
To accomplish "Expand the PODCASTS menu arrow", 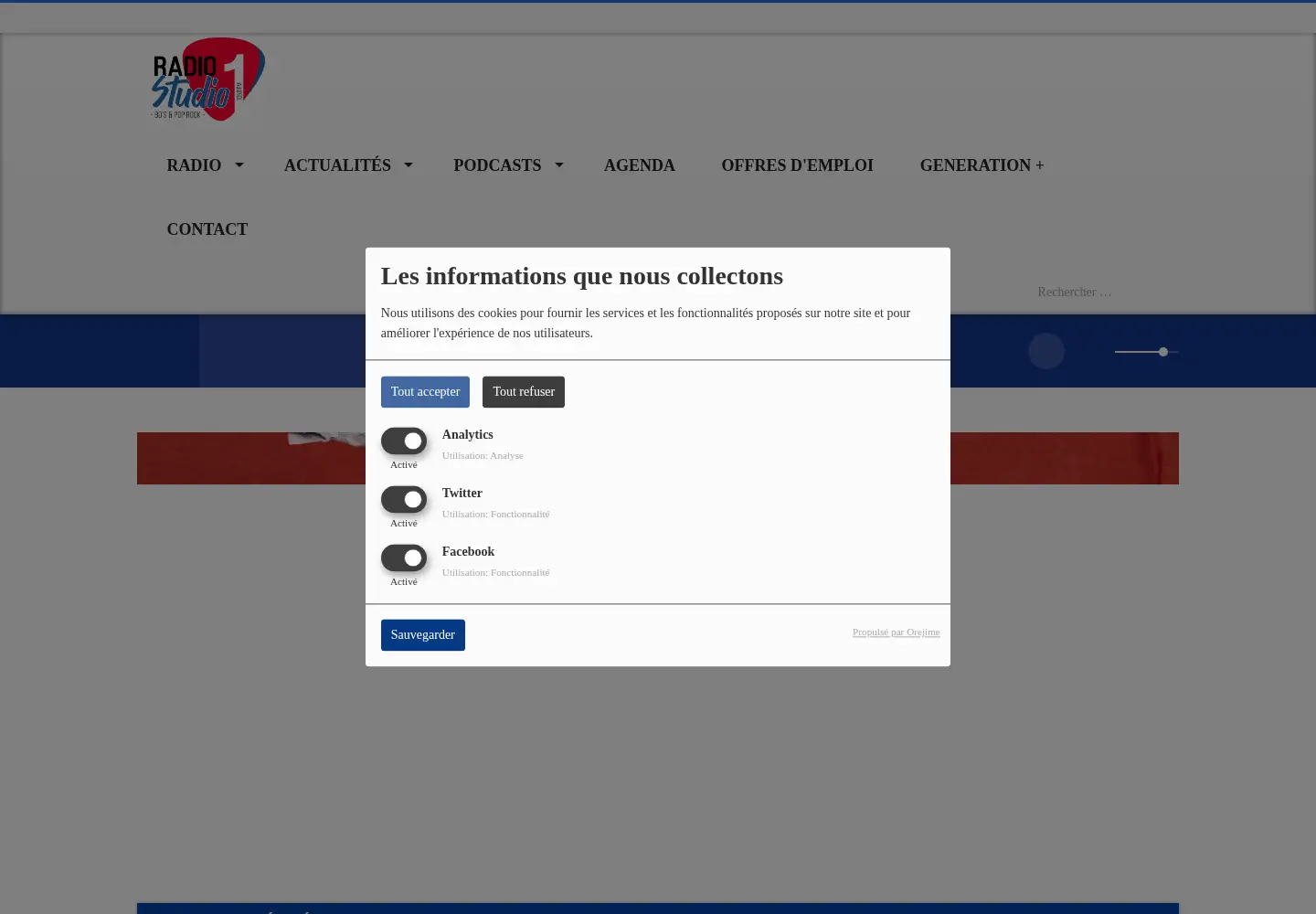I will coord(559,165).
